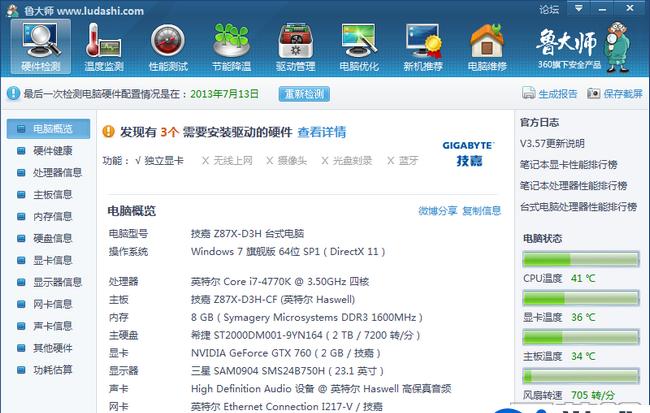Open V3.57更新说明 in 官方日志

click(552, 143)
